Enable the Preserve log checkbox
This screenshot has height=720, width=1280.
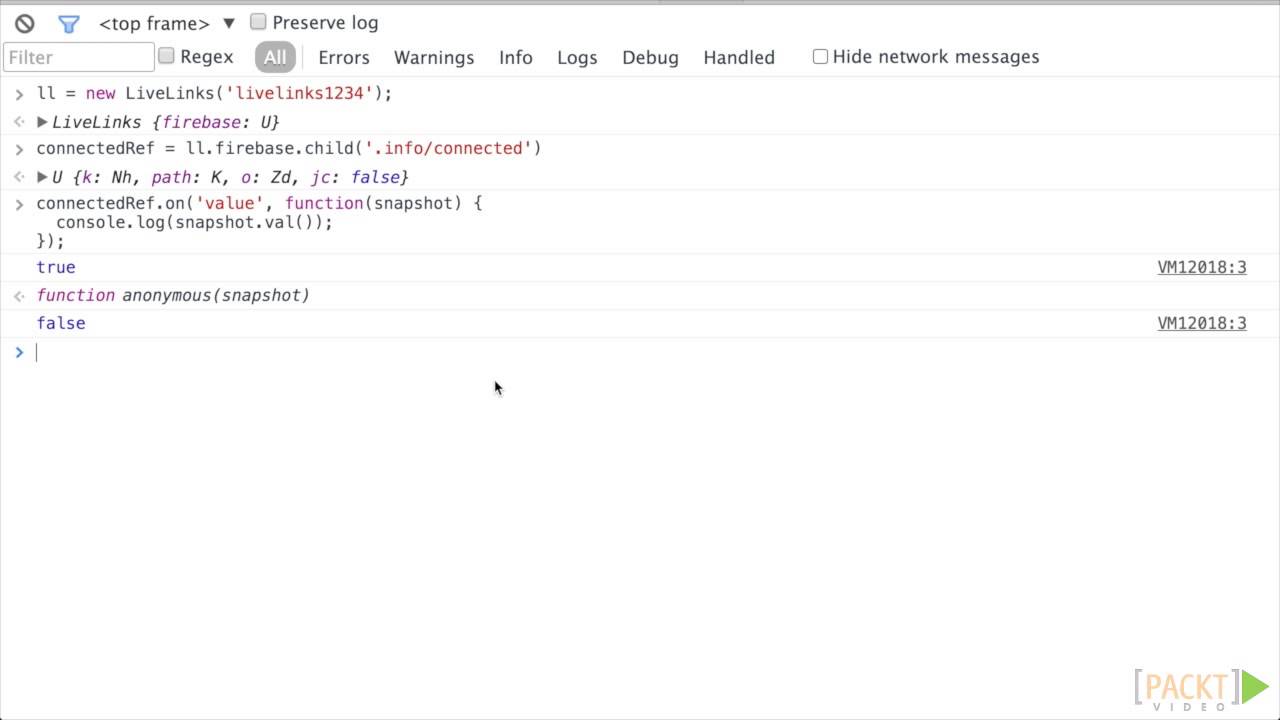[258, 21]
